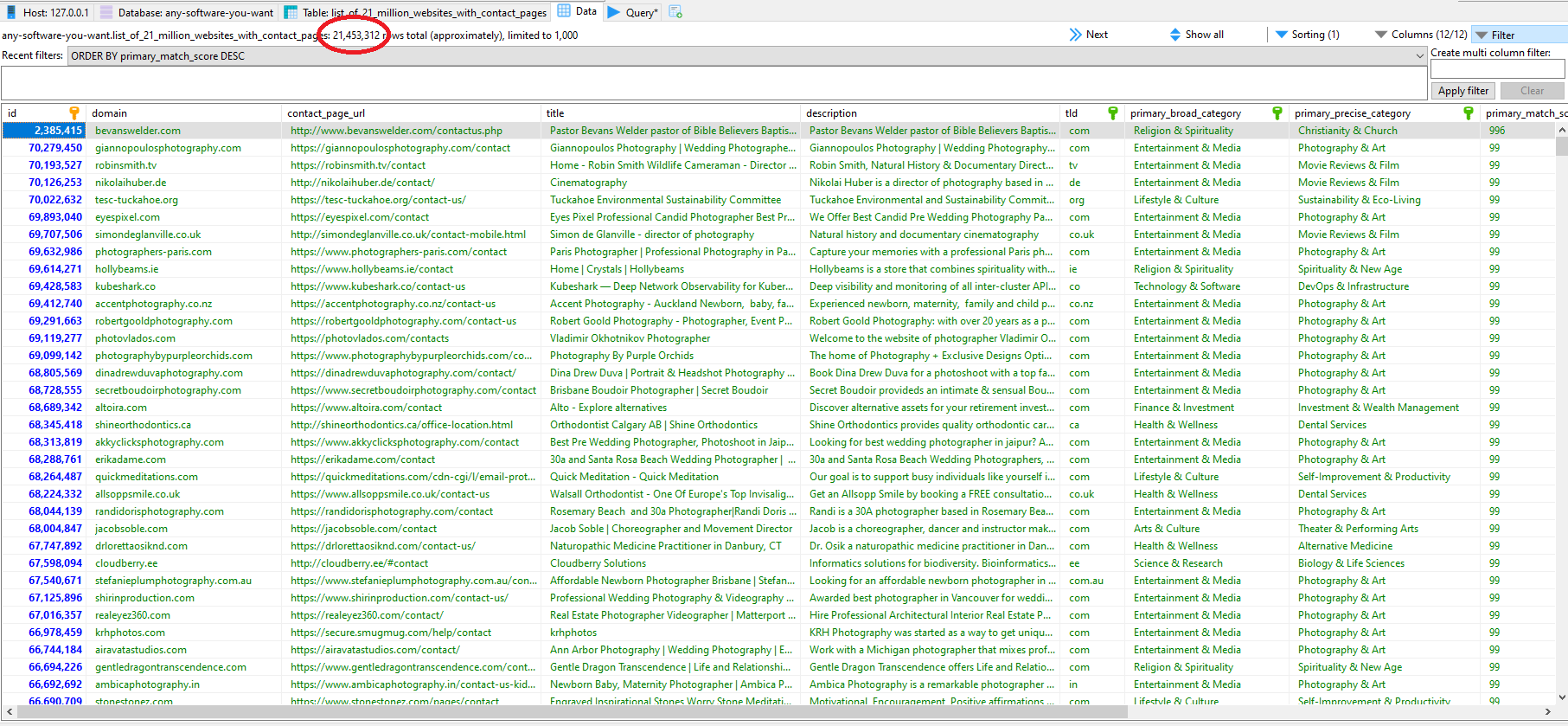Select the domain cell ambicaphotography.in
The image size is (1568, 726).
183,684
